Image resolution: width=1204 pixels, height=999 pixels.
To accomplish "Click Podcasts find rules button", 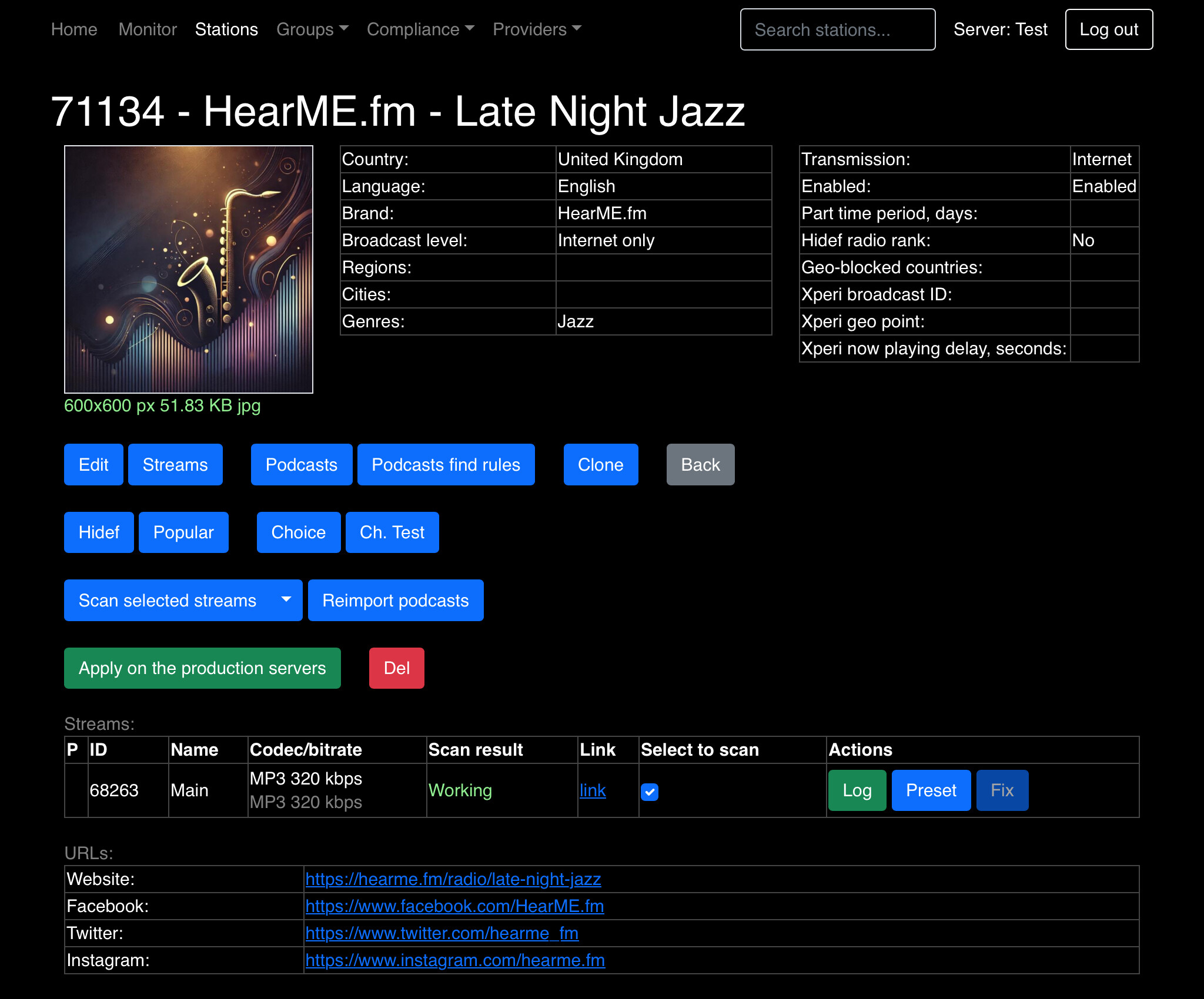I will (446, 465).
